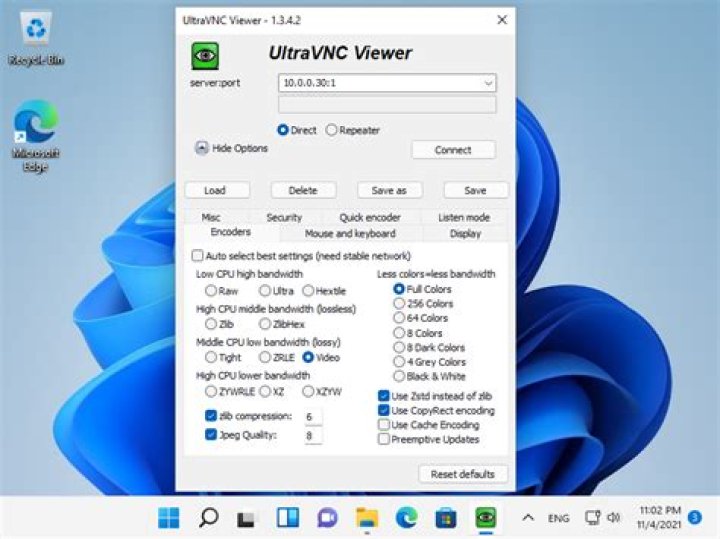Open the Mouse and keyboard tab

pyautogui.click(x=350, y=233)
